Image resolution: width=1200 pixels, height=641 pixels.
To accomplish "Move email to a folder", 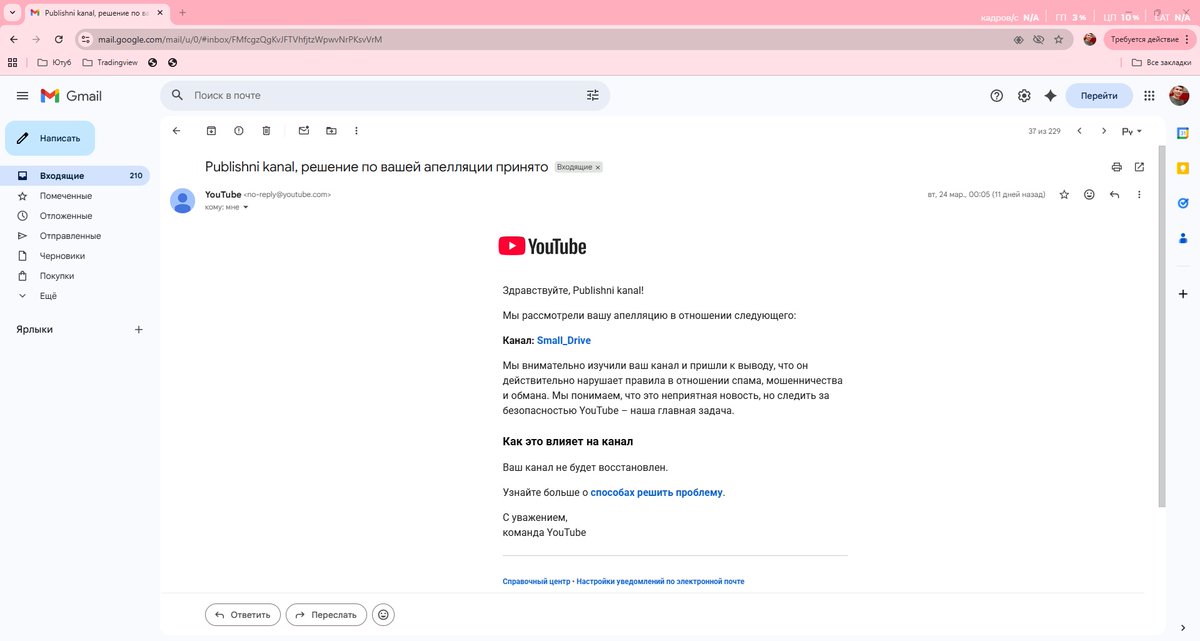I will pos(331,131).
